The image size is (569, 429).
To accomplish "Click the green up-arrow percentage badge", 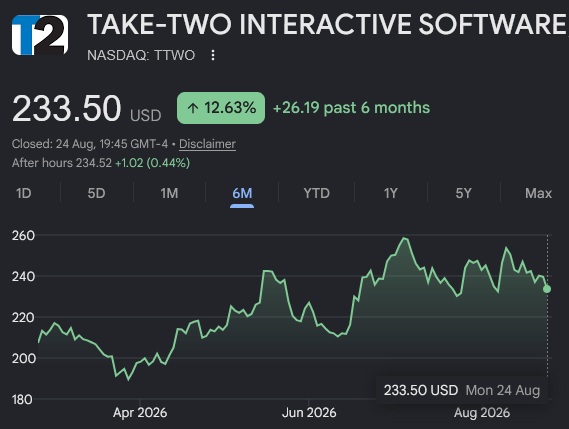I will click(221, 108).
